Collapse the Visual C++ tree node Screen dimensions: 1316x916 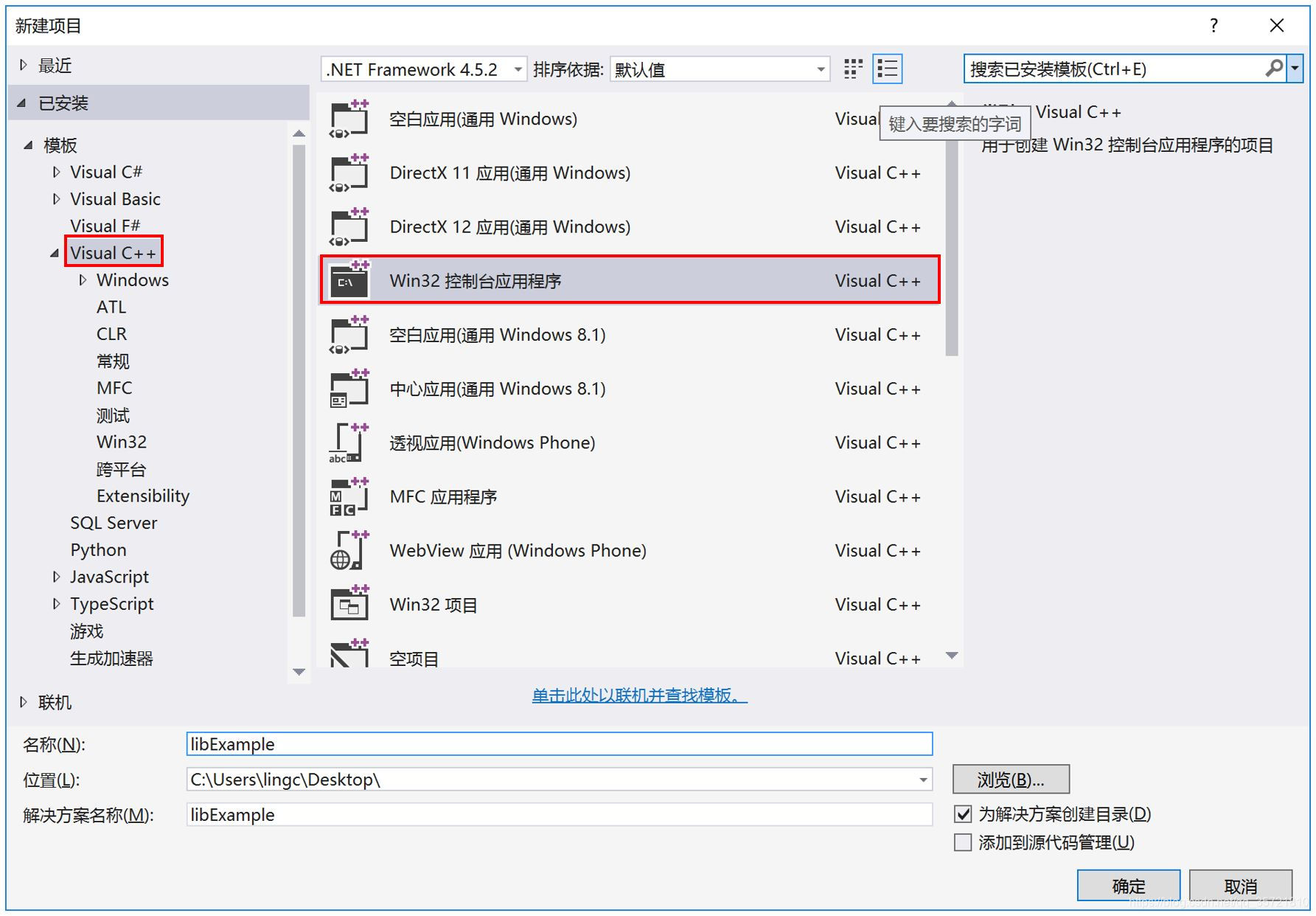[x=55, y=253]
